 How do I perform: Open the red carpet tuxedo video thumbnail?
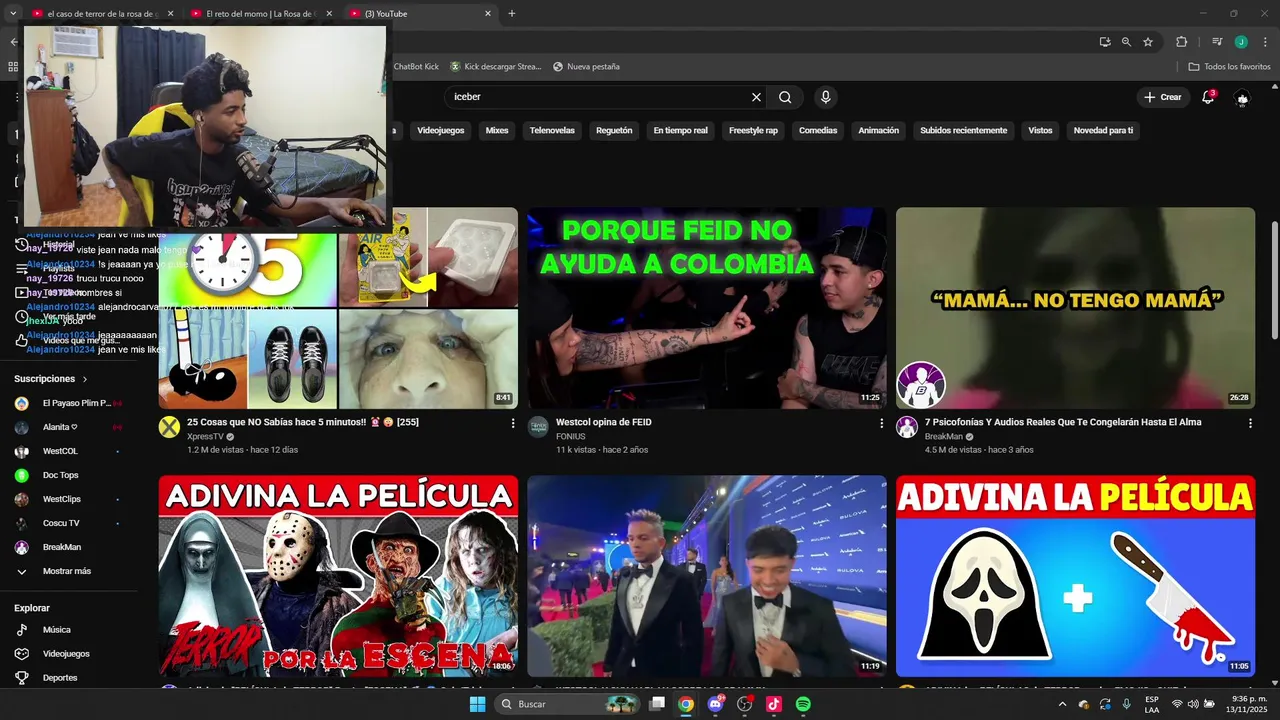tap(707, 576)
